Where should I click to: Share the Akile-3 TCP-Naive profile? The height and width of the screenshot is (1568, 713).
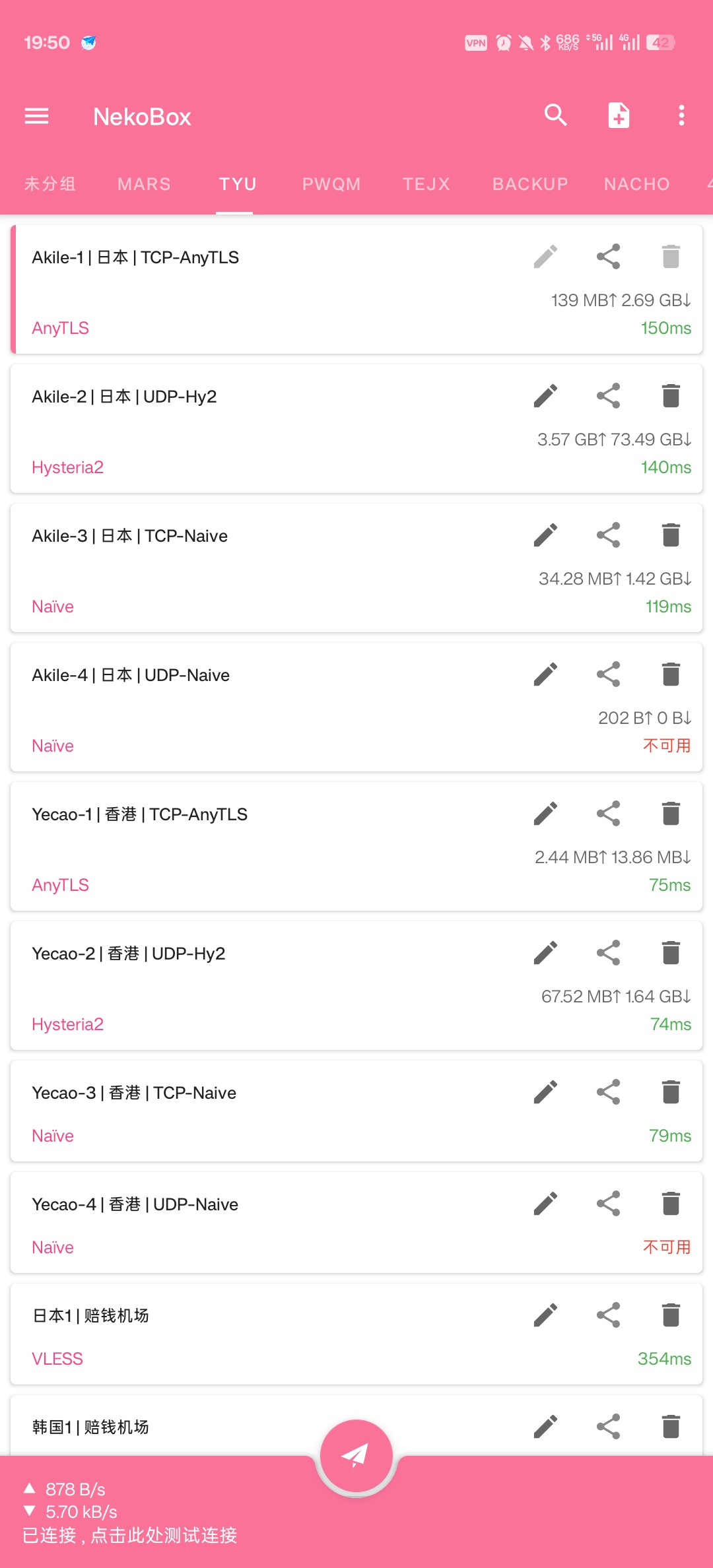(608, 535)
